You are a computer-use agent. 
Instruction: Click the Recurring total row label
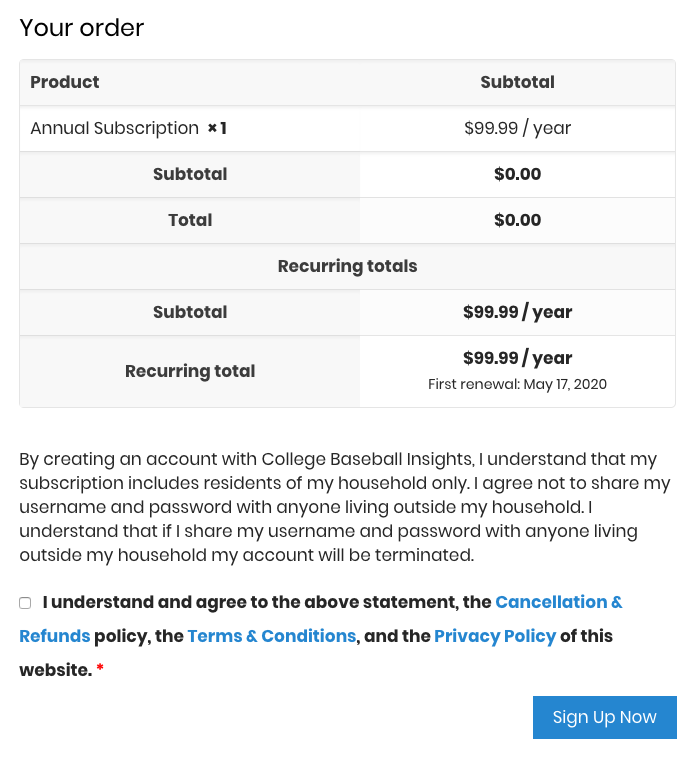pos(190,371)
